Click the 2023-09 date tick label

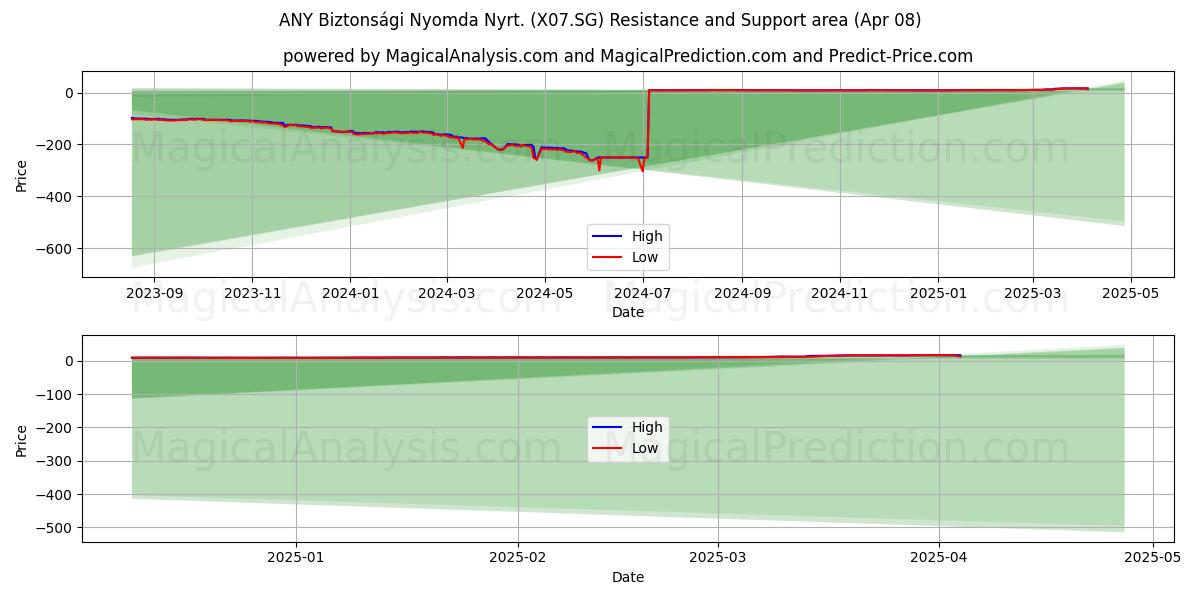154,295
